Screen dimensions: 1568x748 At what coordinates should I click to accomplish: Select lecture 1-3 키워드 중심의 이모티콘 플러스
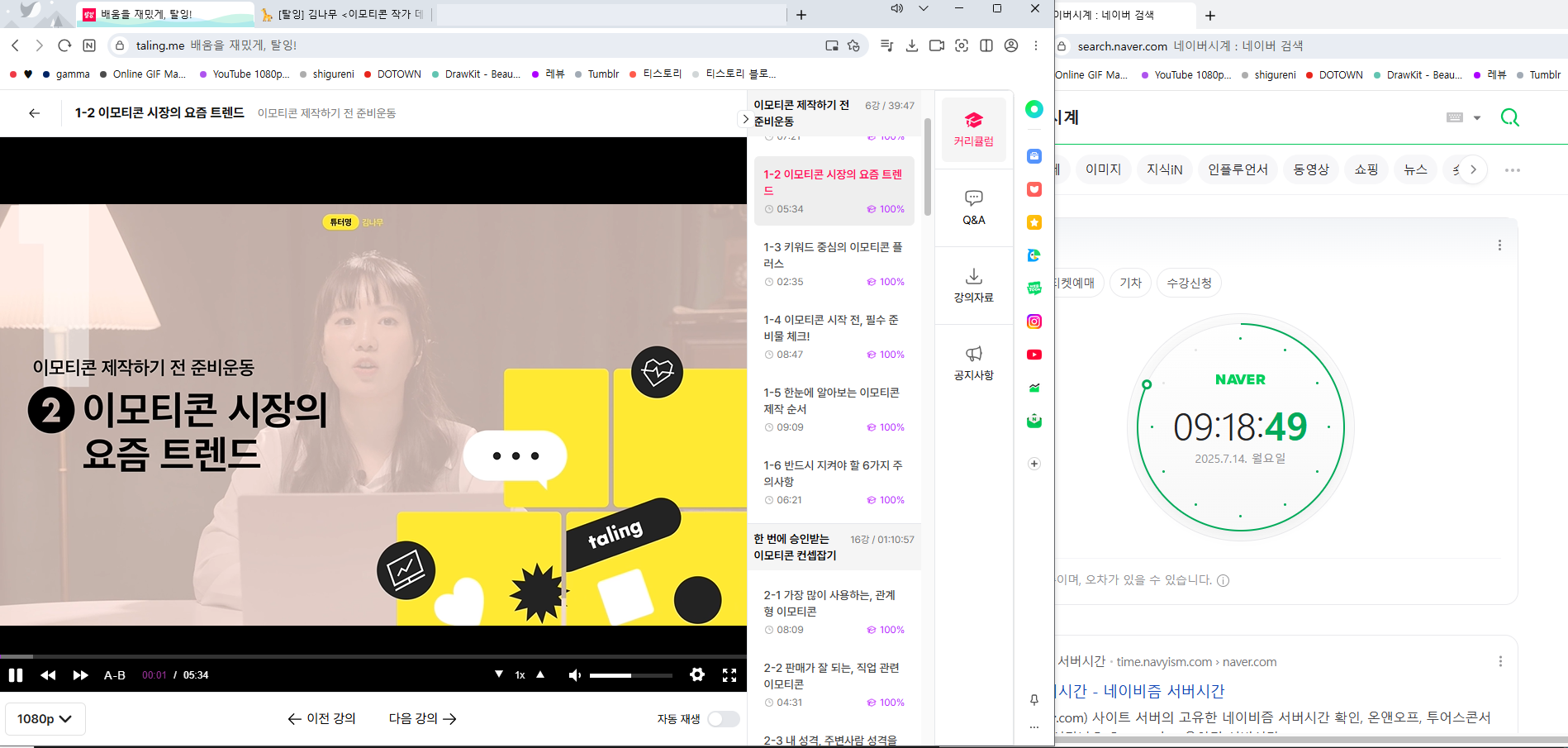[x=834, y=264]
